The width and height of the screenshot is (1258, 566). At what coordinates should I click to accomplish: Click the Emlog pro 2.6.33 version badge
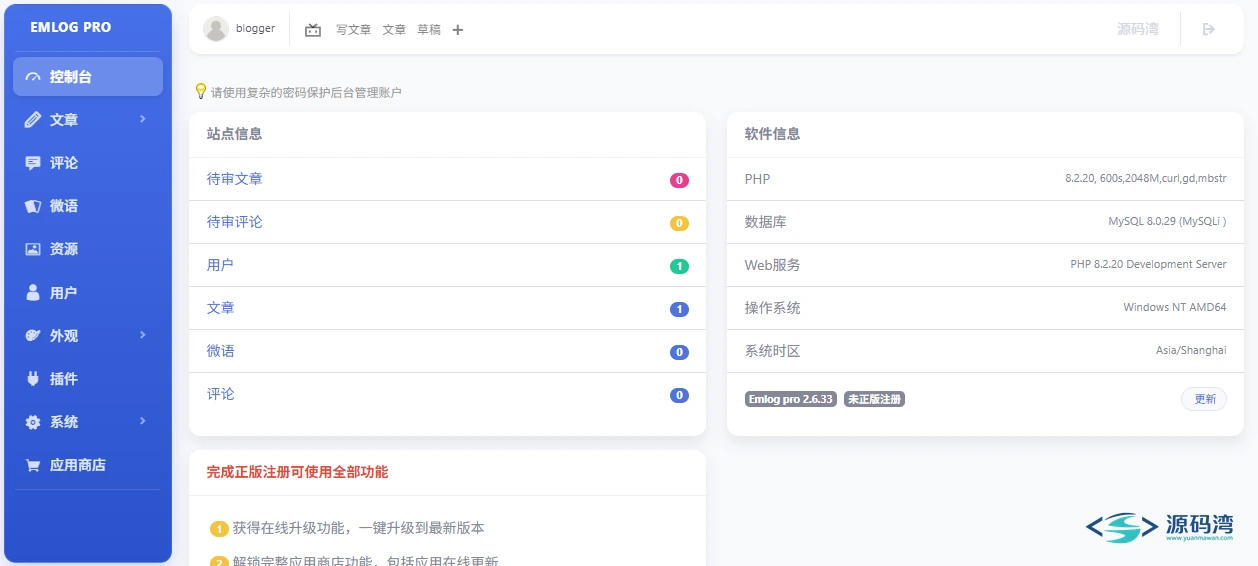point(790,399)
